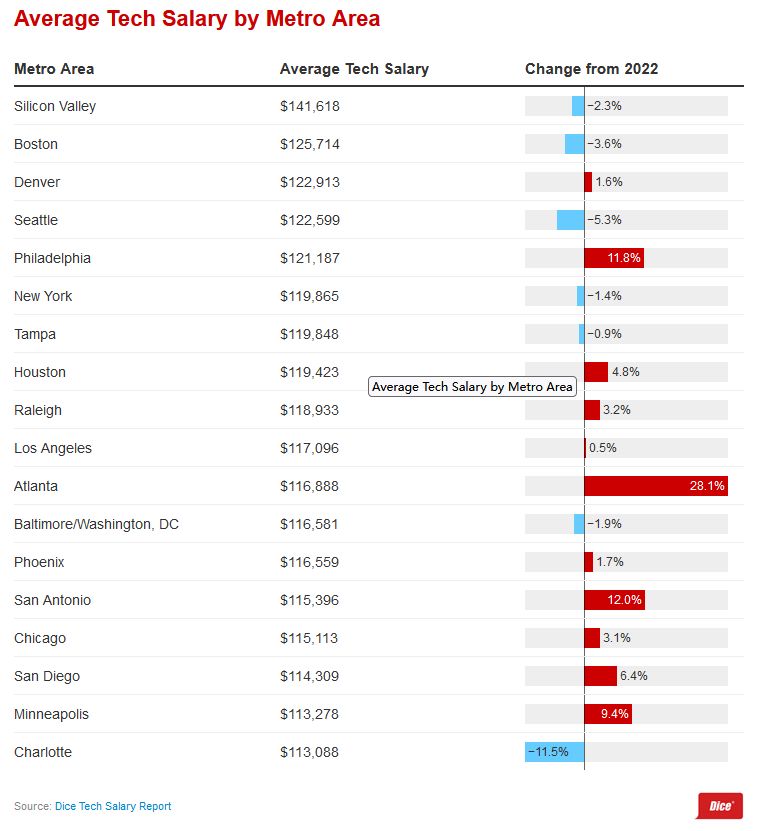Click Houston's 4.8% red bar
The width and height of the screenshot is (763, 831).
[596, 372]
